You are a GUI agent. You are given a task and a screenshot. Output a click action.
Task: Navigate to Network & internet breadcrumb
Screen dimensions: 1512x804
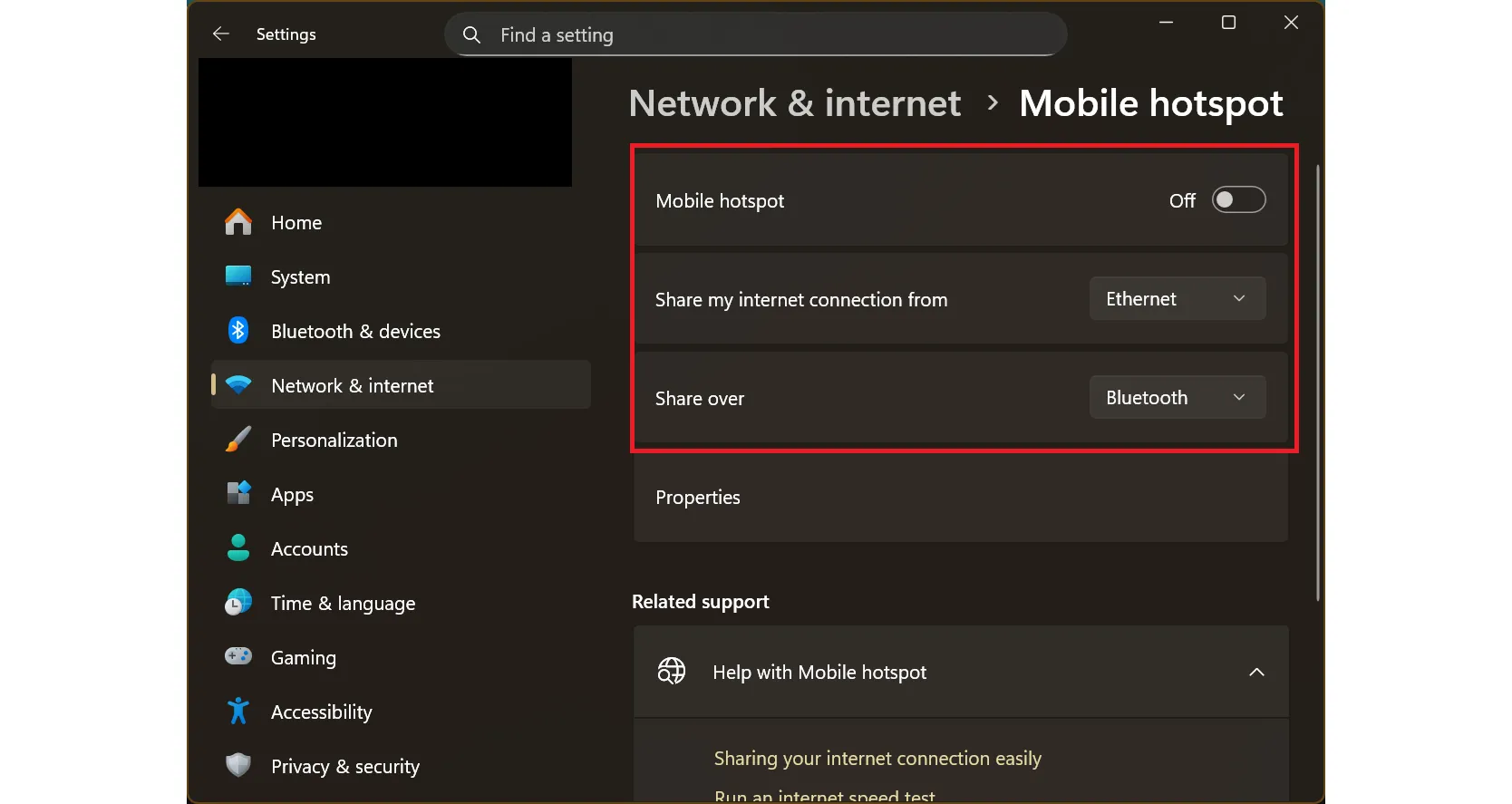(x=794, y=103)
